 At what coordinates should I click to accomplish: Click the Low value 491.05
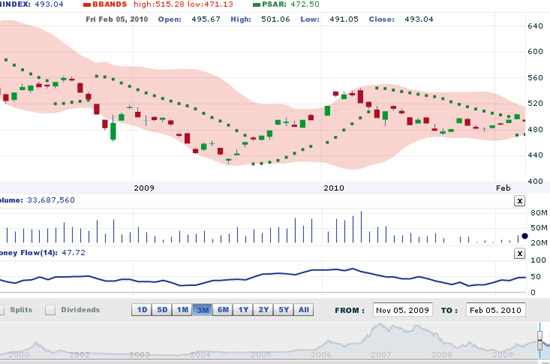click(344, 19)
